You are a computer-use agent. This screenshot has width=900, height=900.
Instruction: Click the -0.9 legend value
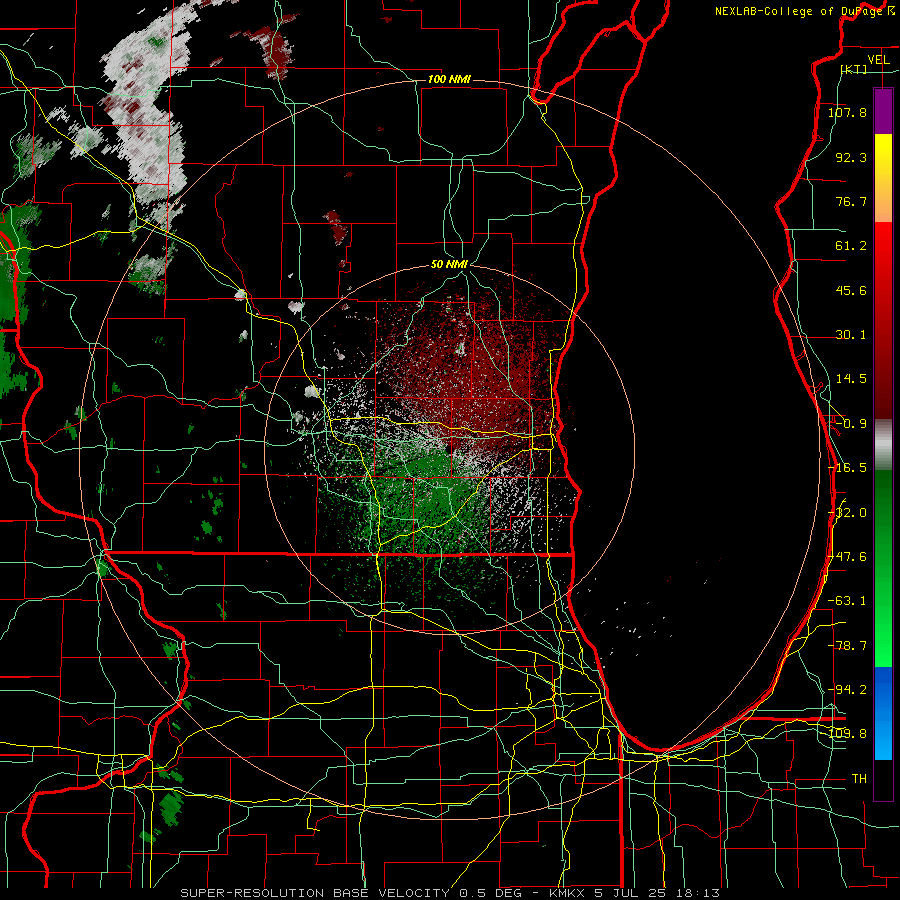851,424
